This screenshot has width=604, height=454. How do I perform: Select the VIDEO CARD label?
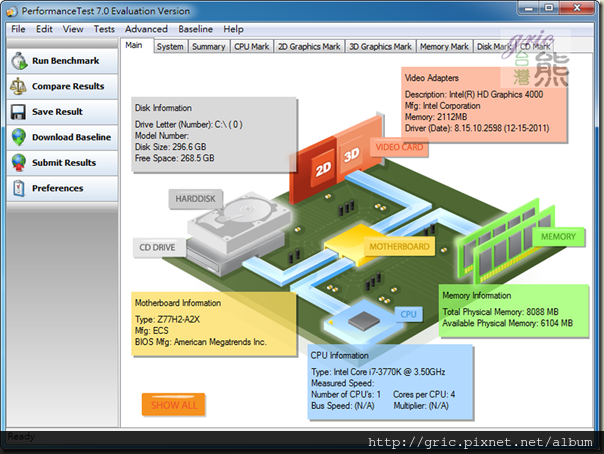[x=399, y=147]
